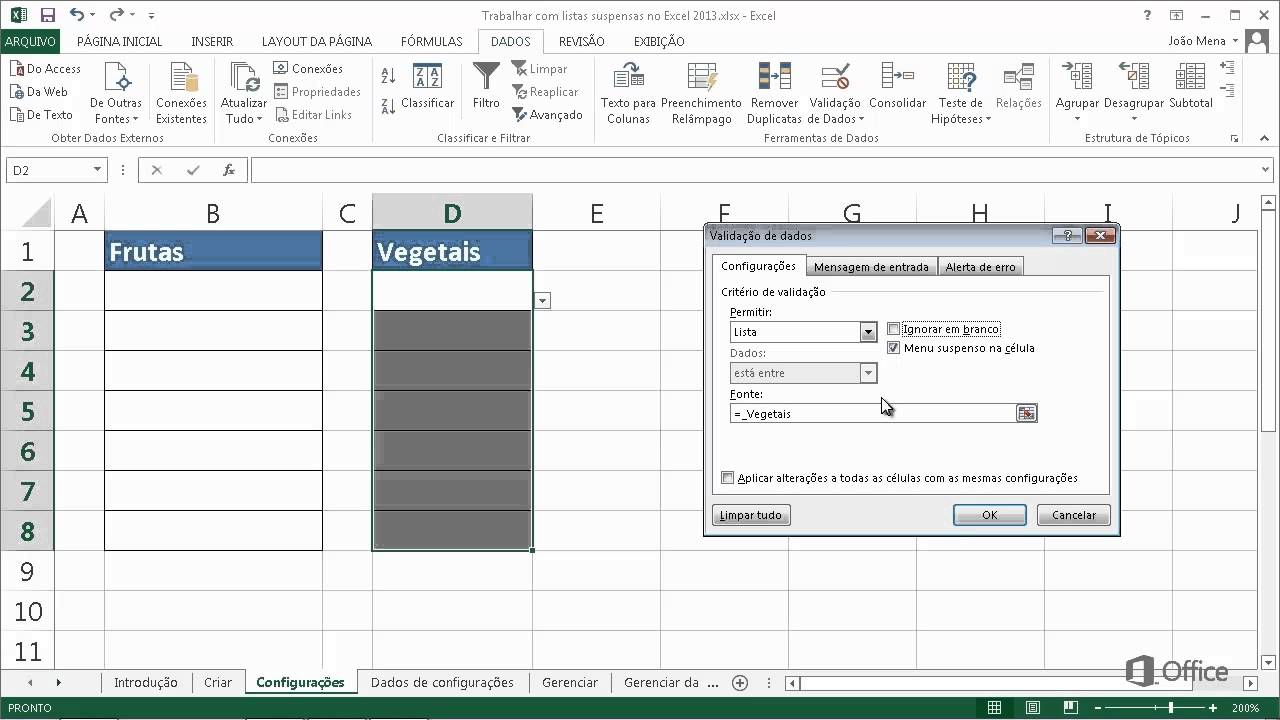Viewport: 1280px width, 720px height.
Task: Adjust the zoom slider handle
Action: pyautogui.click(x=1170, y=708)
